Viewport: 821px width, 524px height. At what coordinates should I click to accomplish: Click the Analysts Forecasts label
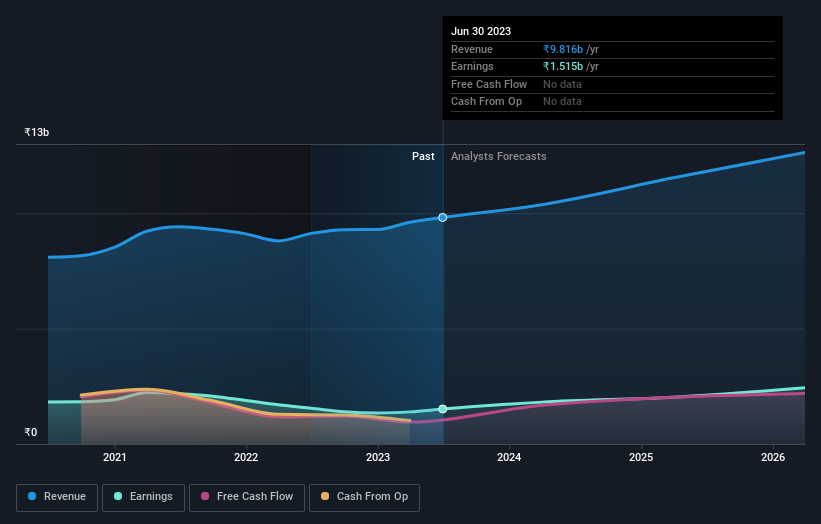point(498,156)
